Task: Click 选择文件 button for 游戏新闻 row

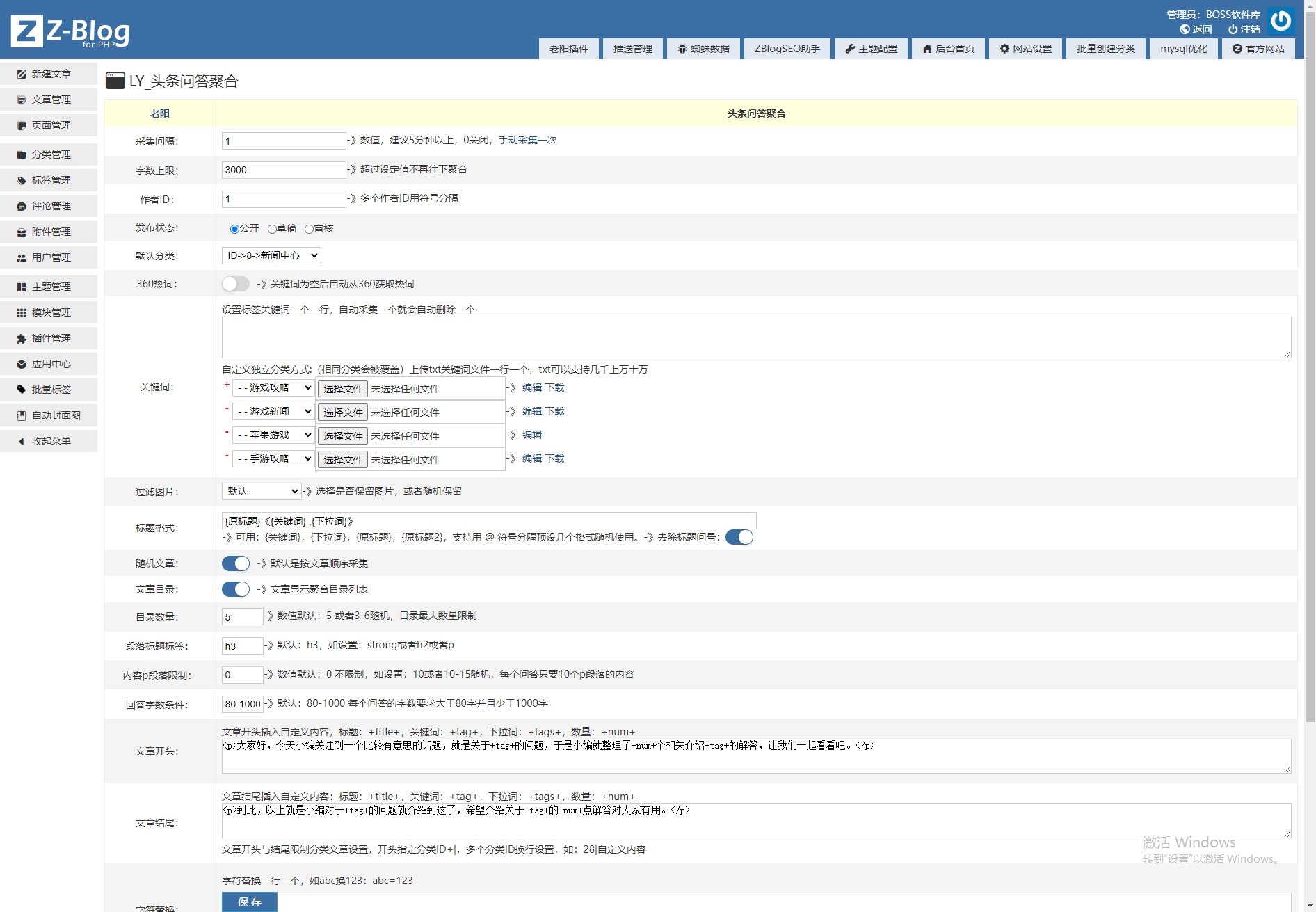Action: (x=343, y=413)
